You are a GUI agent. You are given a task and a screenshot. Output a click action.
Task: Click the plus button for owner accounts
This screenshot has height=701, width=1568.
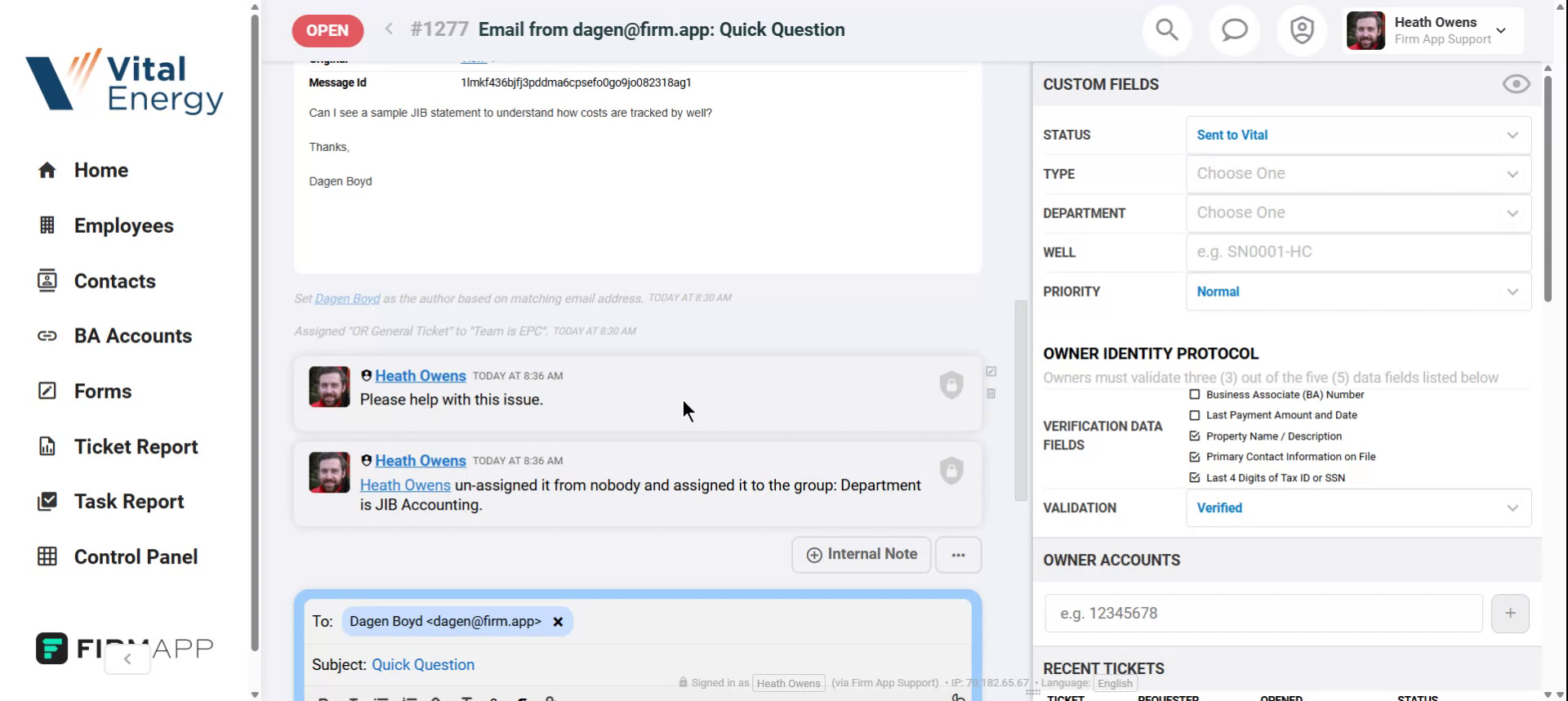pyautogui.click(x=1510, y=614)
